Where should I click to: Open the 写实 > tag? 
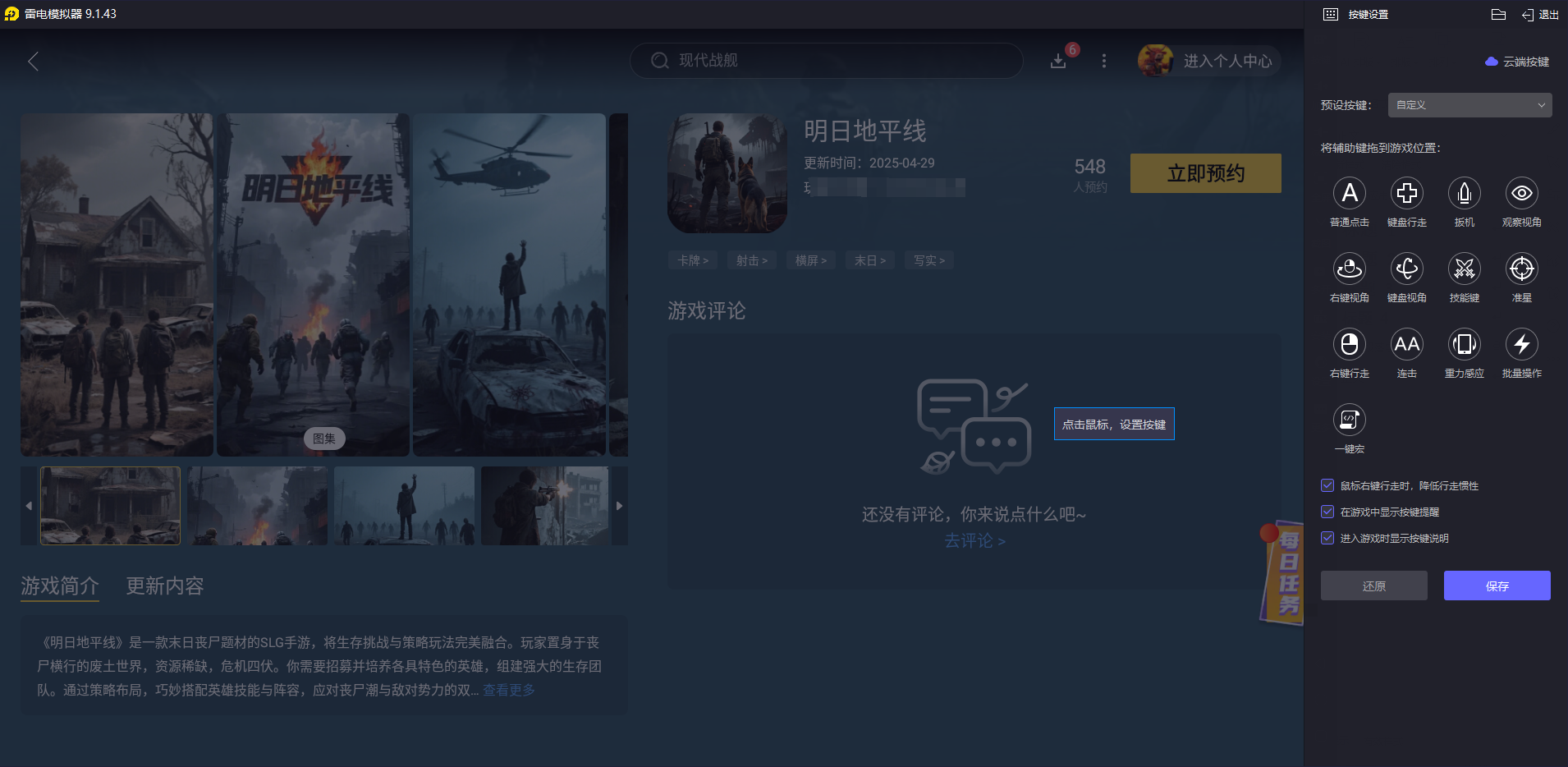coord(929,260)
